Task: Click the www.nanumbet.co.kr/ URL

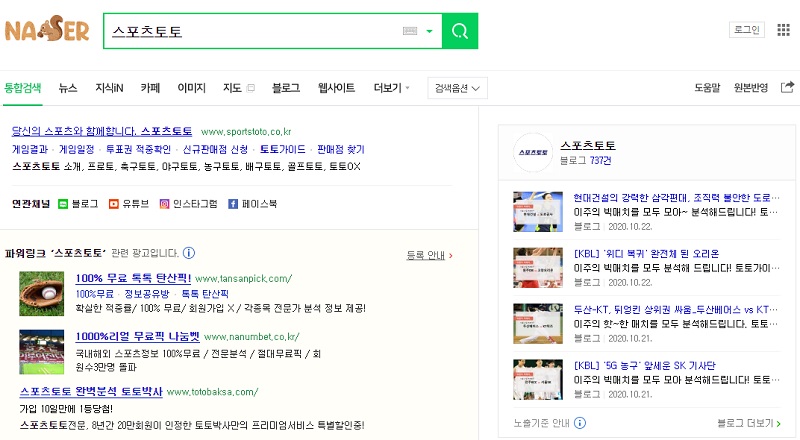Action: pos(252,337)
